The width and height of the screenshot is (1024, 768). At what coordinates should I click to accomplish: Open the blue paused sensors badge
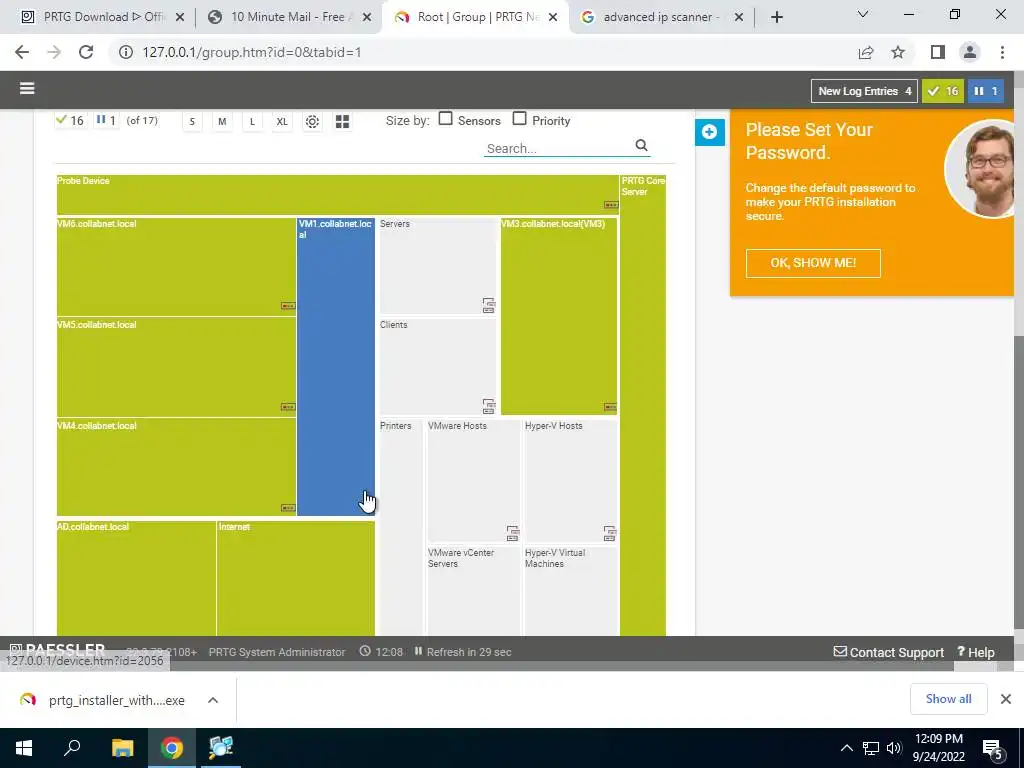[x=986, y=91]
